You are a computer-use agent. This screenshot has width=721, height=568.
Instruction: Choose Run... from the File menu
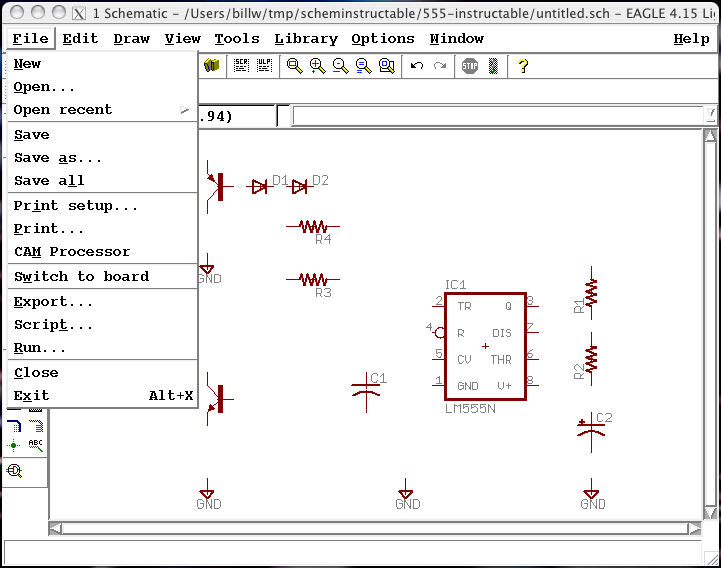(x=103, y=348)
